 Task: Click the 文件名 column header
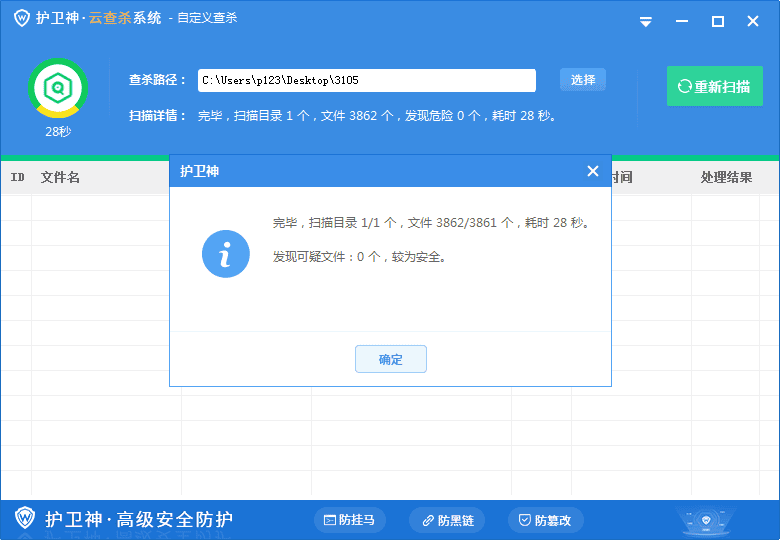click(60, 177)
